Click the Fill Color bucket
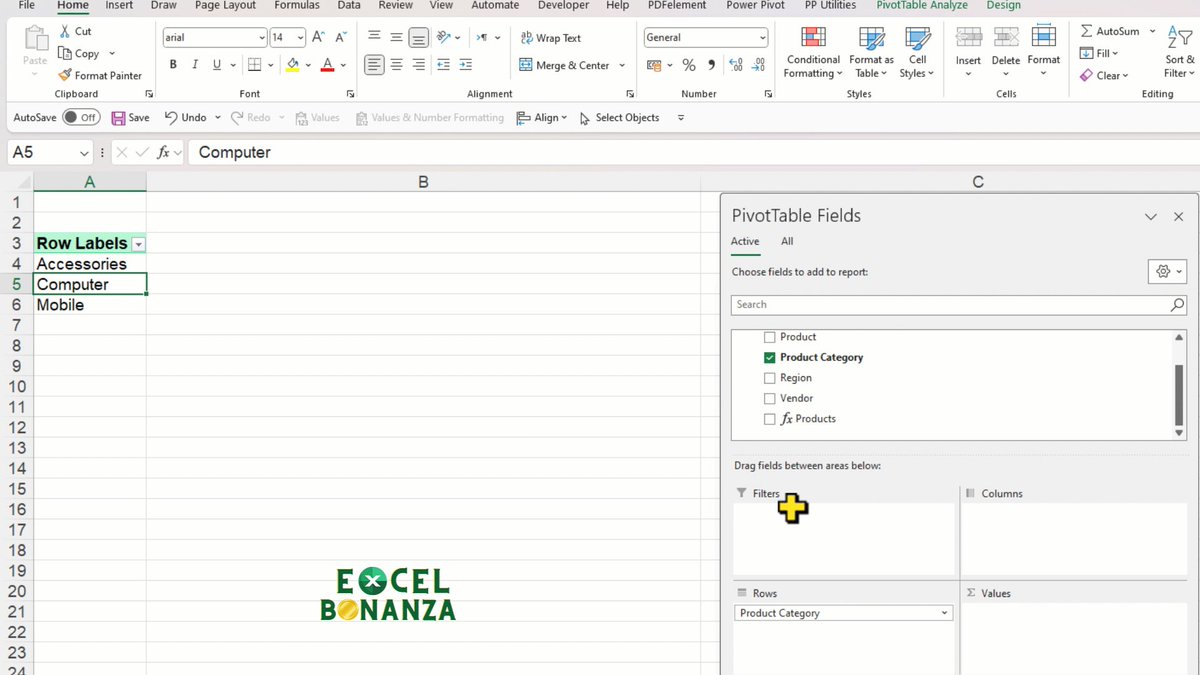The image size is (1200, 675). [292, 65]
